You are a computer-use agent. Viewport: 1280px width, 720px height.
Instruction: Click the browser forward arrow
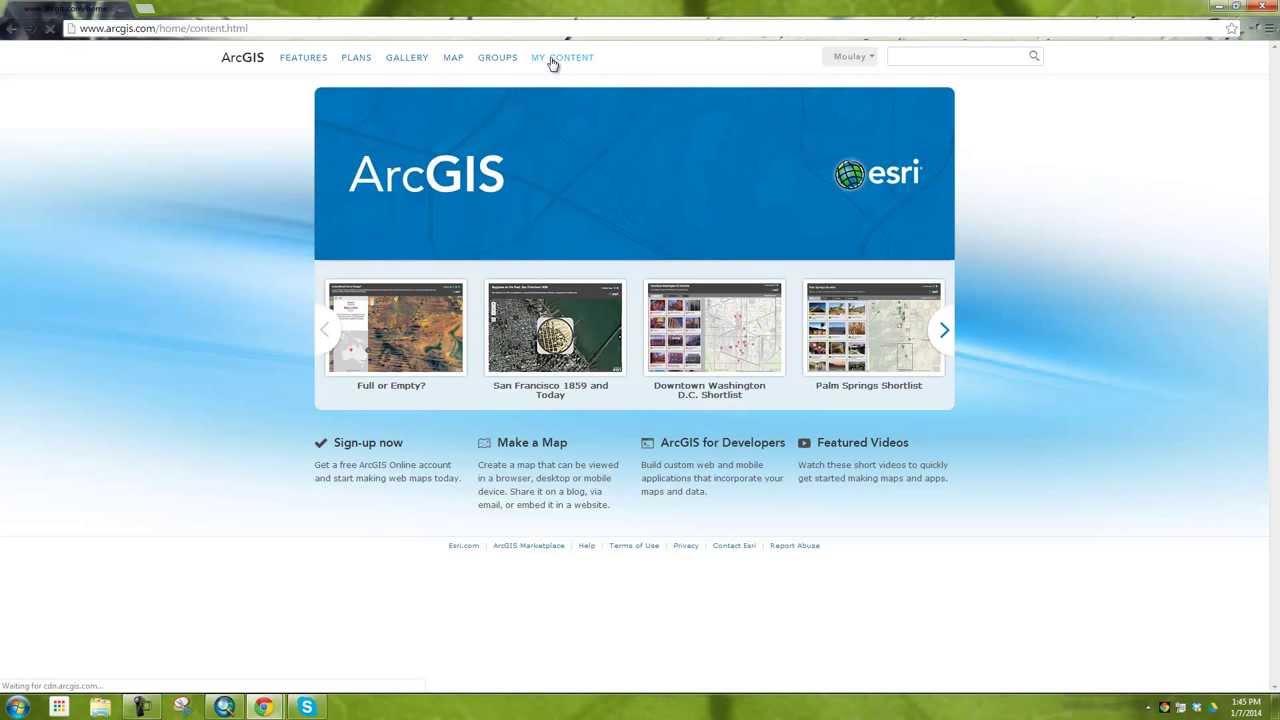point(30,28)
